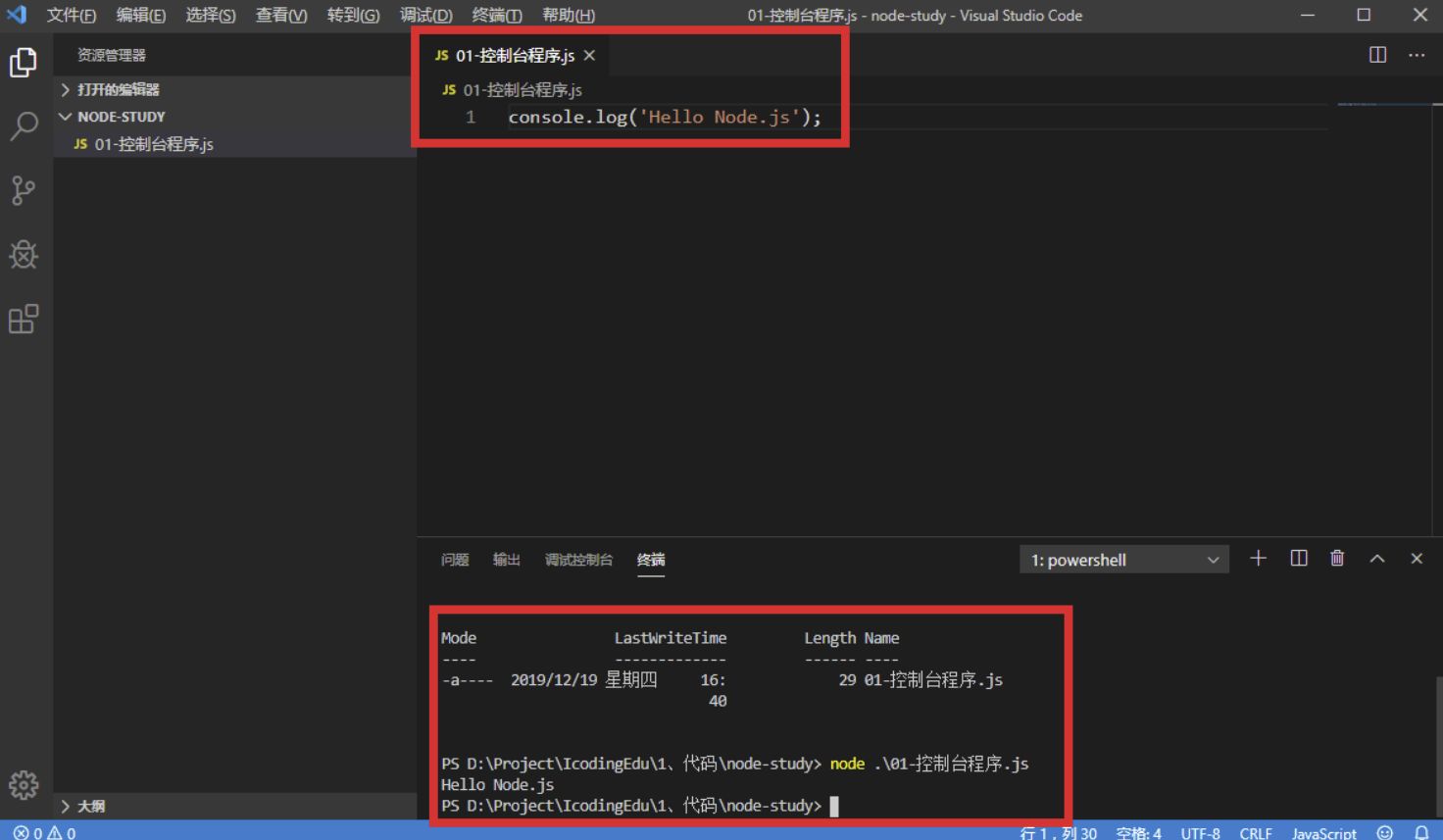The width and height of the screenshot is (1443, 840).
Task: Click the 资源管理器 explorer title
Action: click(112, 55)
